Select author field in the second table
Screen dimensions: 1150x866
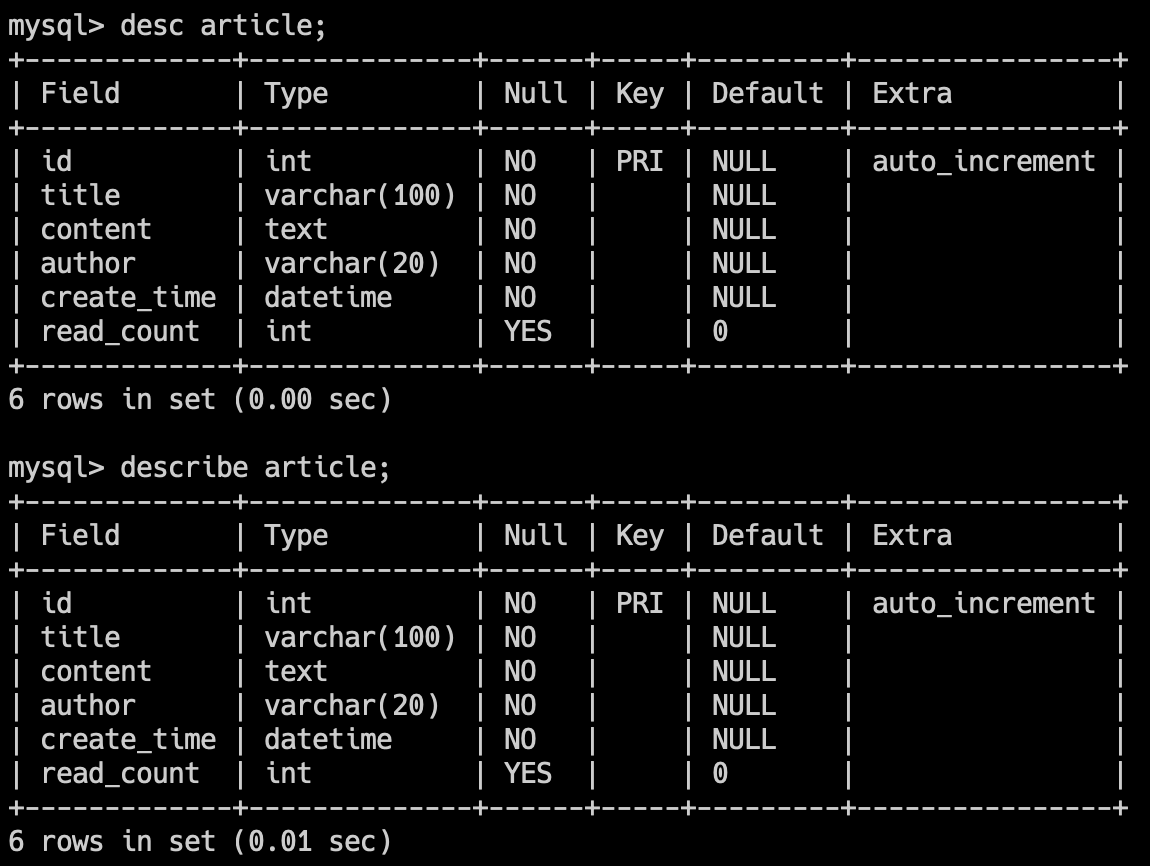tap(88, 706)
